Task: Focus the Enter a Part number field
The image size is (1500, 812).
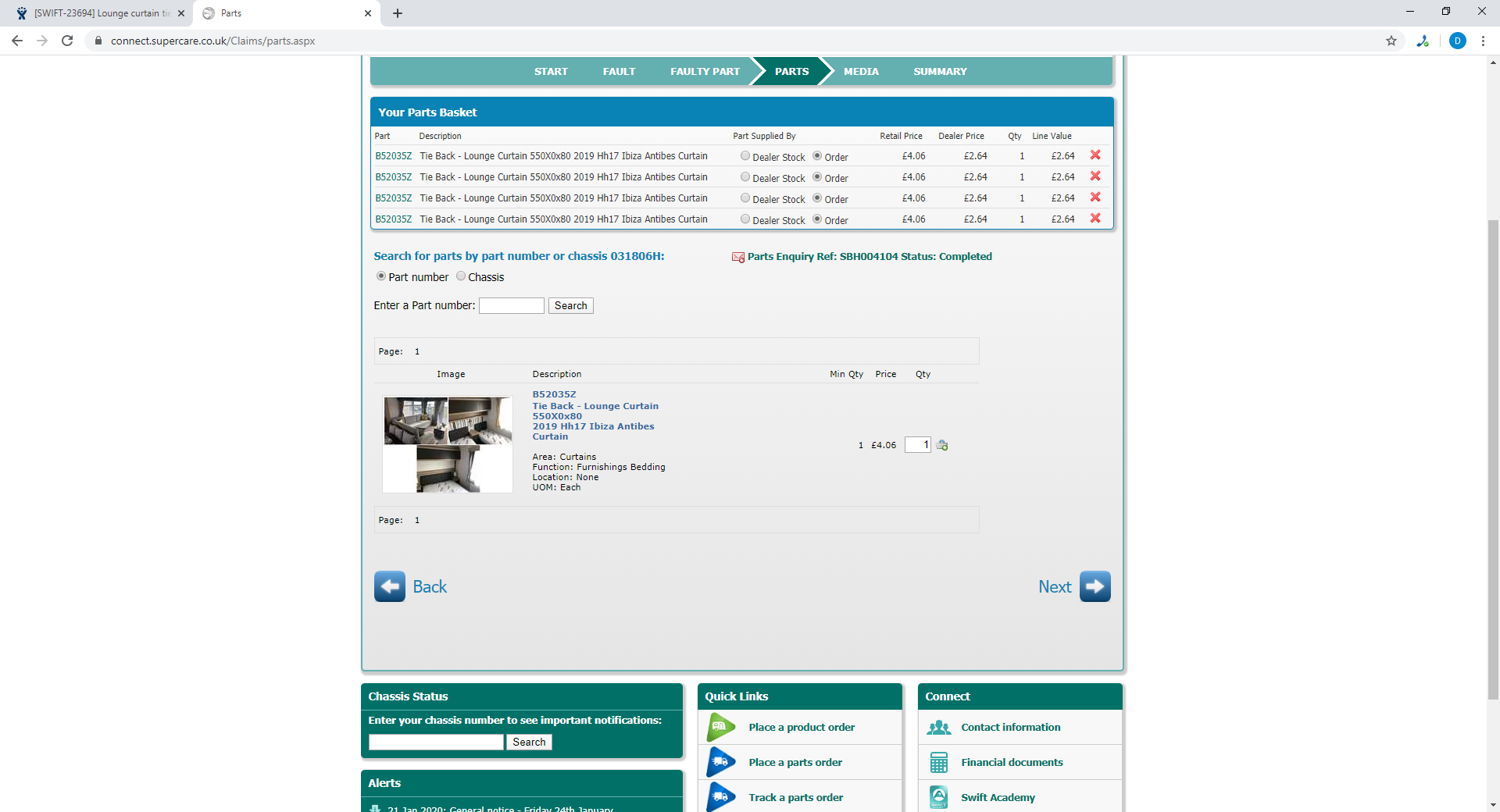Action: click(x=512, y=306)
